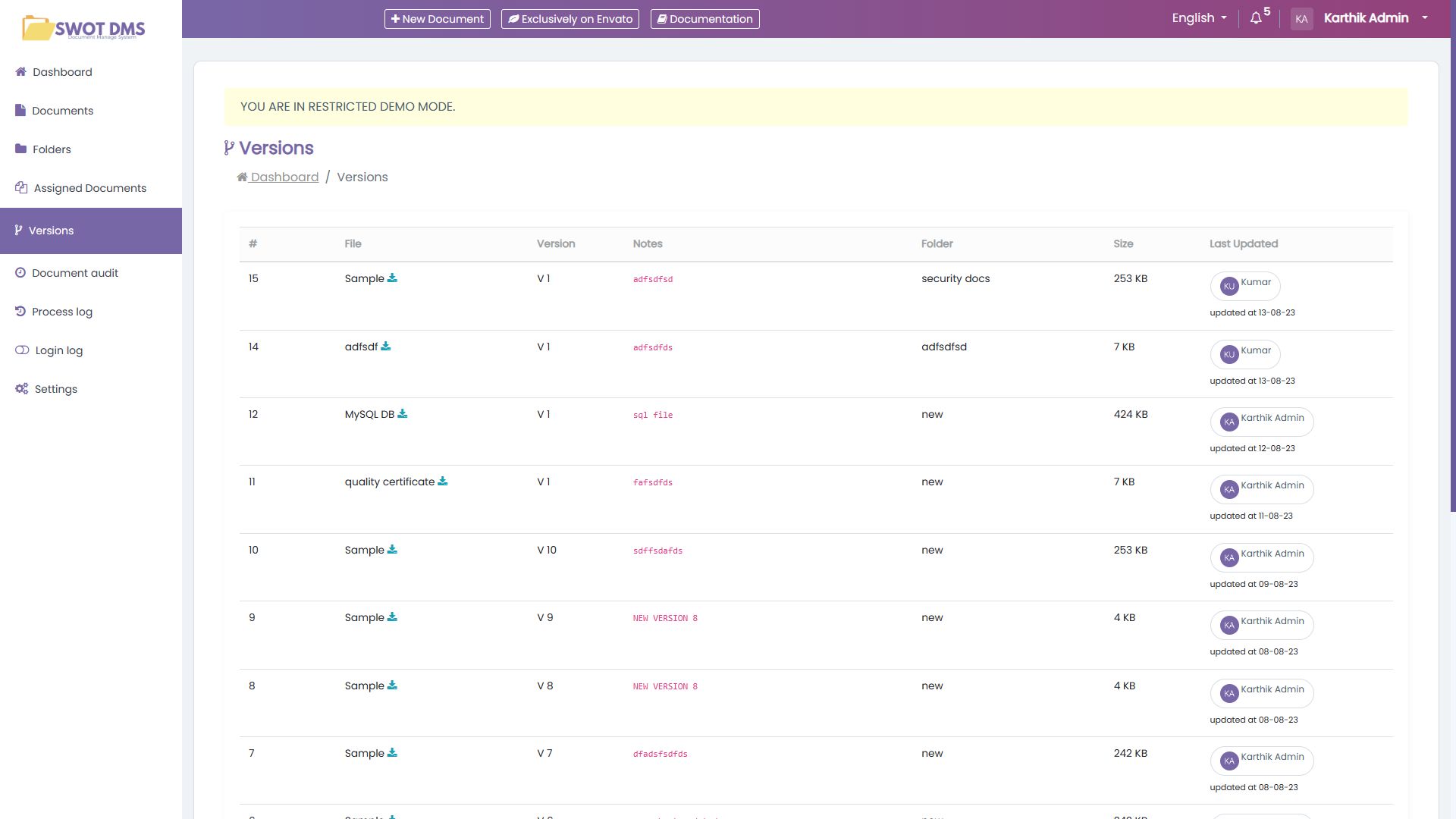Image resolution: width=1456 pixels, height=819 pixels.
Task: Open the Documentation button
Action: 704,19
